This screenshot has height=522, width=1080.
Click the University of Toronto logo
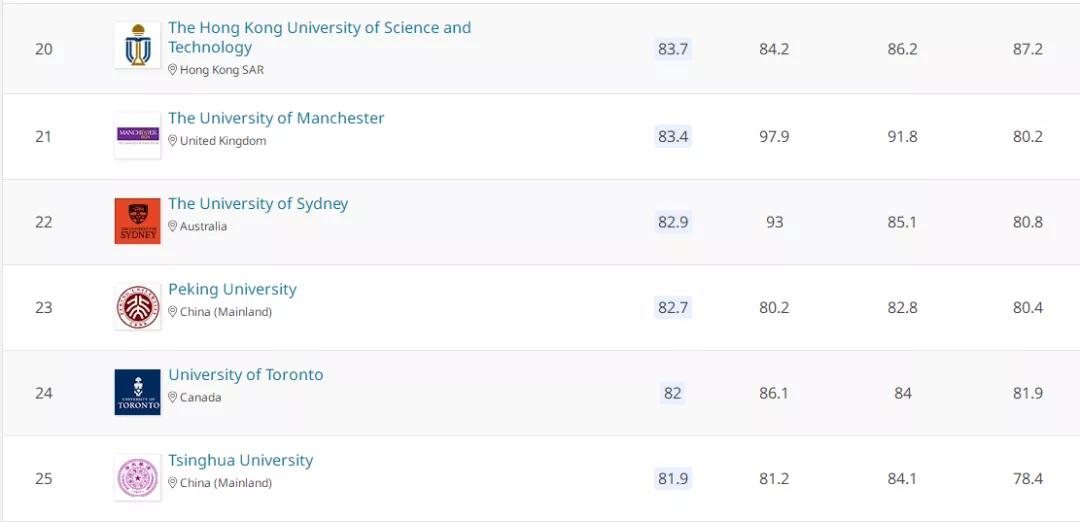coord(137,392)
